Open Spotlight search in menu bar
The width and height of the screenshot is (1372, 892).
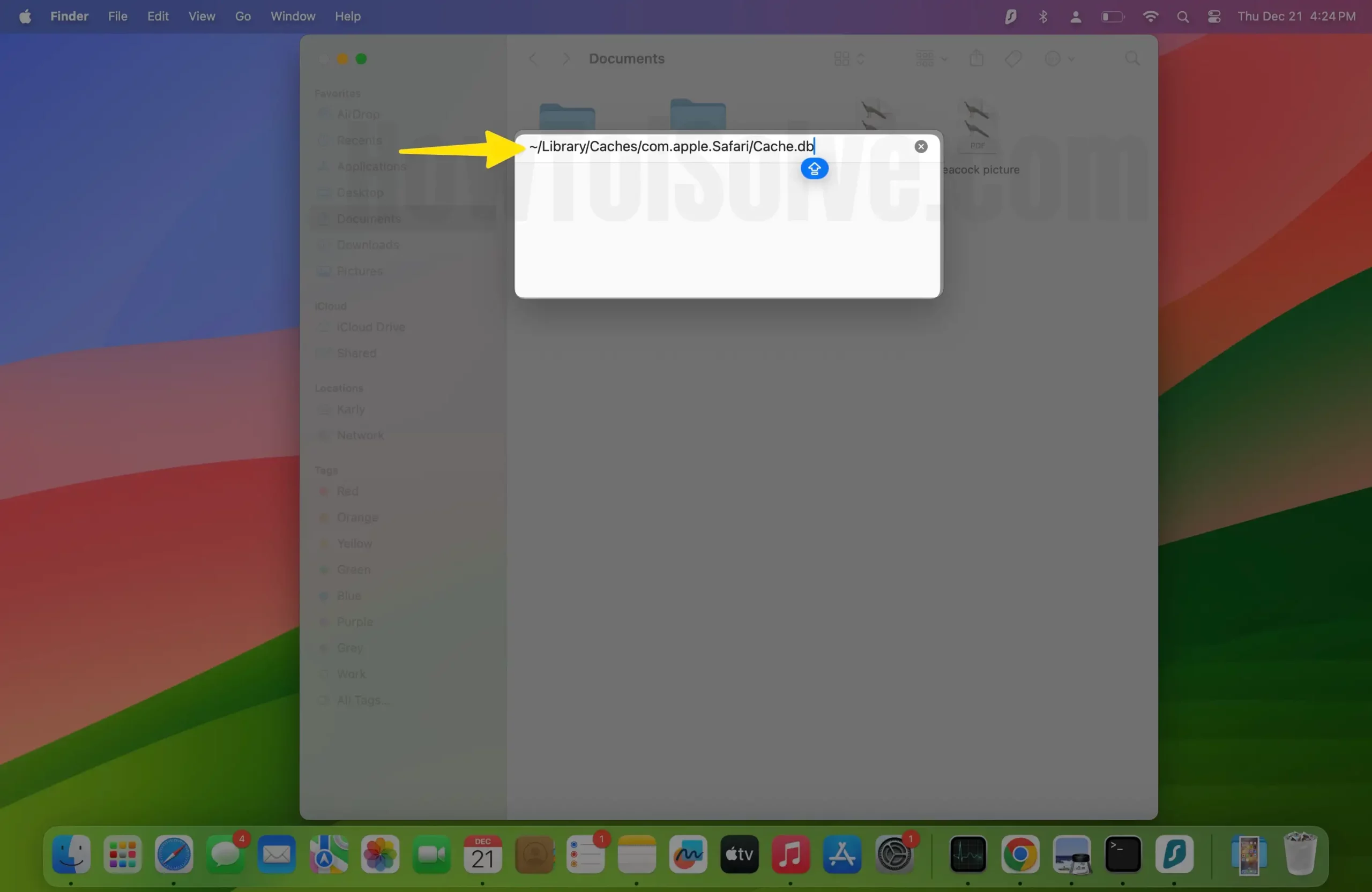coord(1182,17)
